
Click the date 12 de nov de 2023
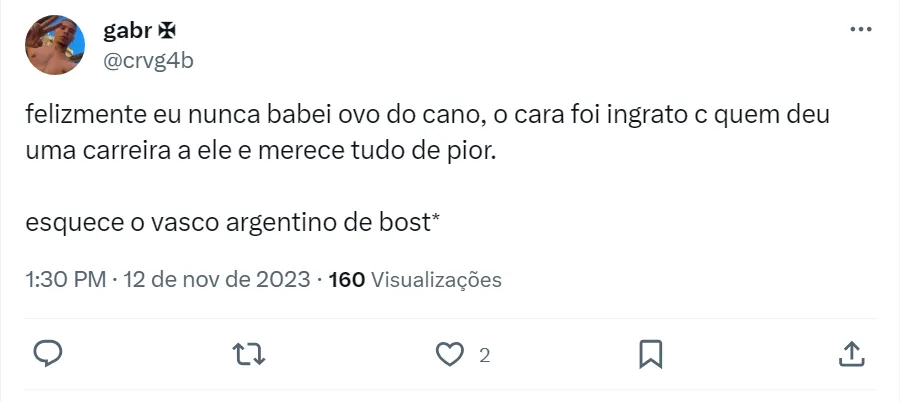point(216,280)
